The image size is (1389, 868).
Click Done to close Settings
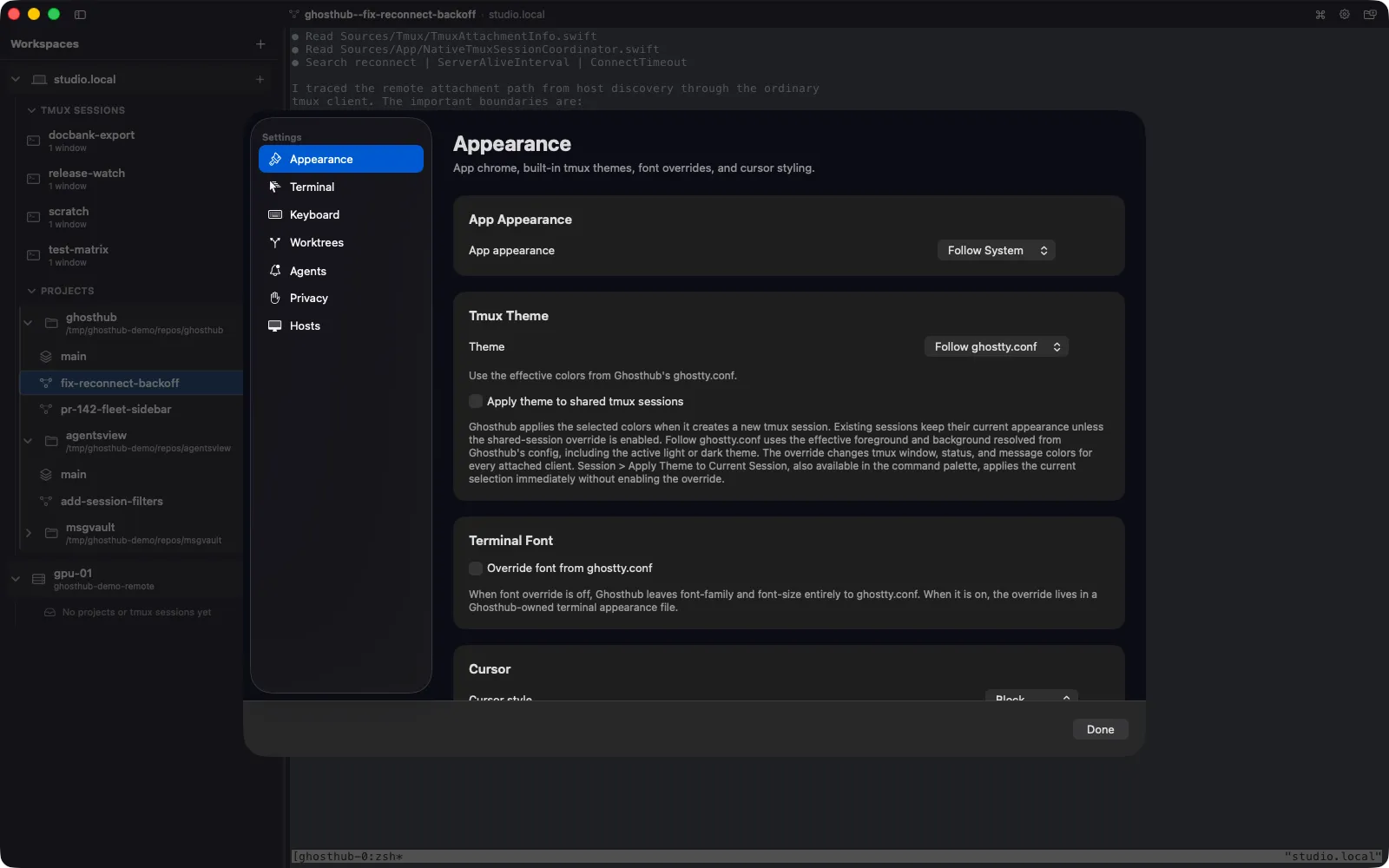coord(1100,729)
